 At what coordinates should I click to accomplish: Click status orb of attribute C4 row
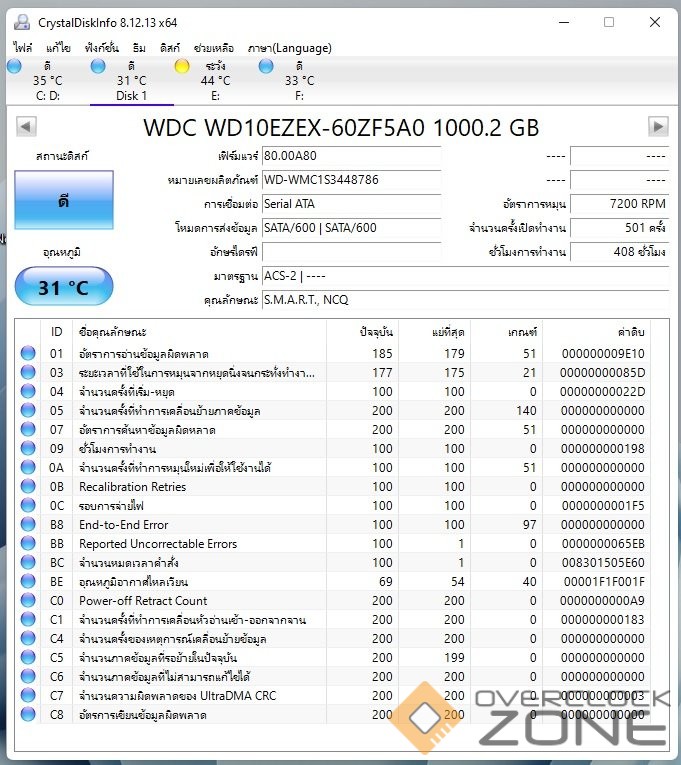coord(28,639)
